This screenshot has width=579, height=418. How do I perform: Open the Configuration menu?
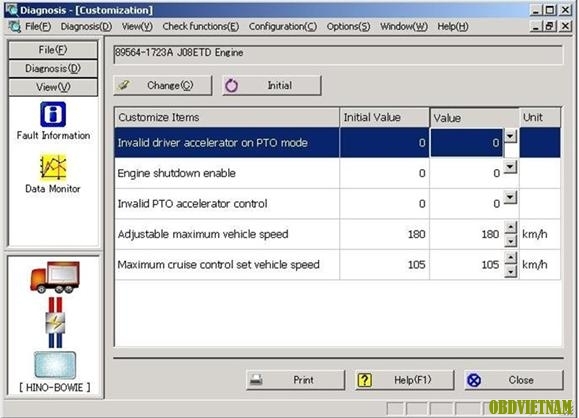[x=283, y=27]
